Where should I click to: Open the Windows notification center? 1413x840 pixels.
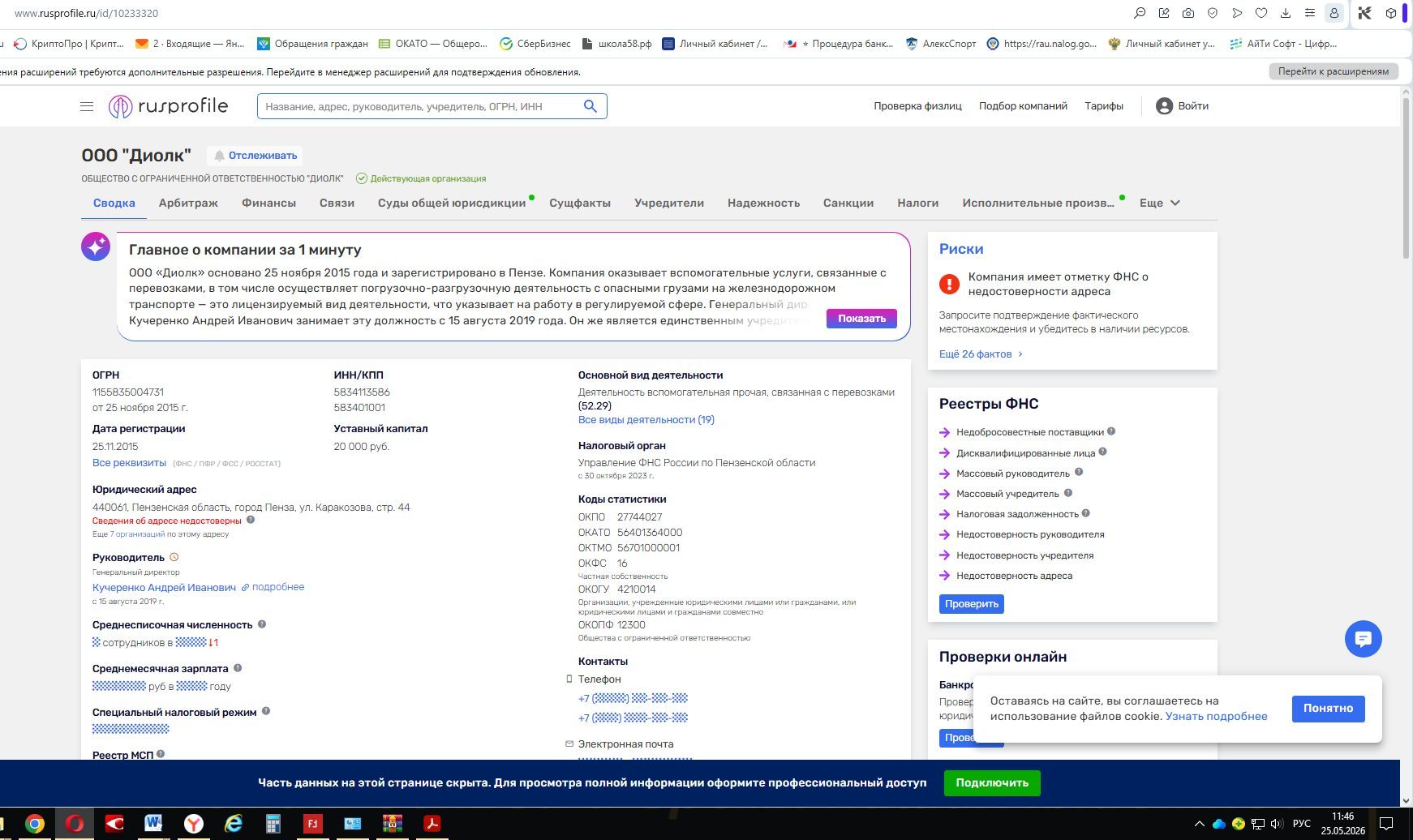tap(1386, 824)
